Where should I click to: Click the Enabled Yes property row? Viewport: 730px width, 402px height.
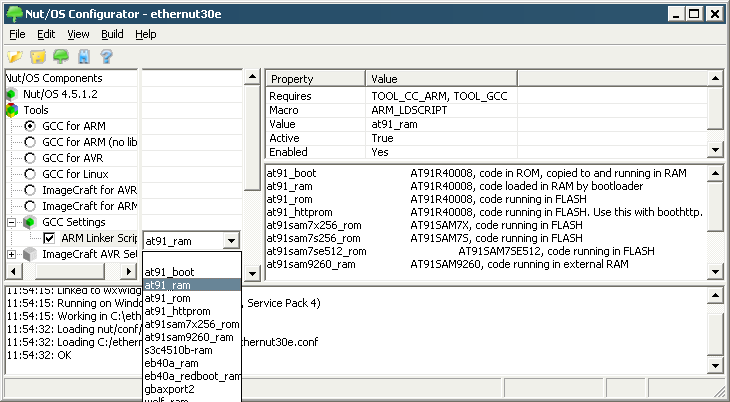click(x=487, y=152)
